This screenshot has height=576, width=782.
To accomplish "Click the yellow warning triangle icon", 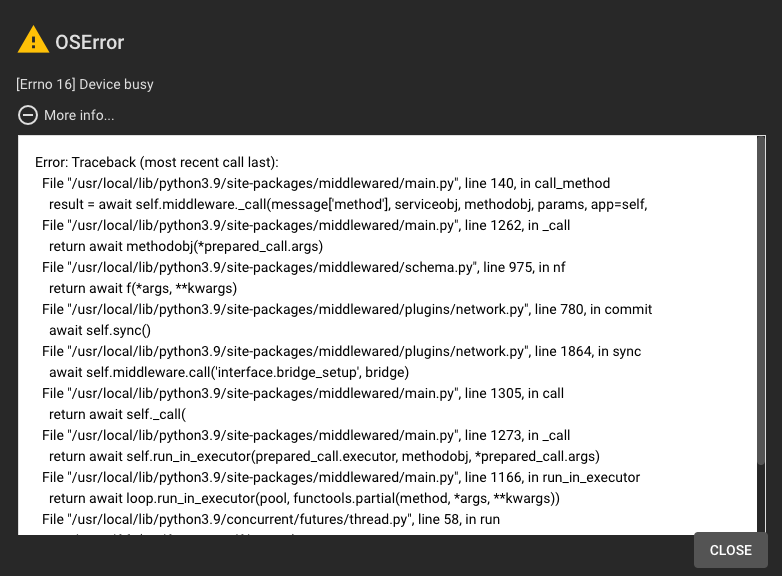I will pos(33,40).
